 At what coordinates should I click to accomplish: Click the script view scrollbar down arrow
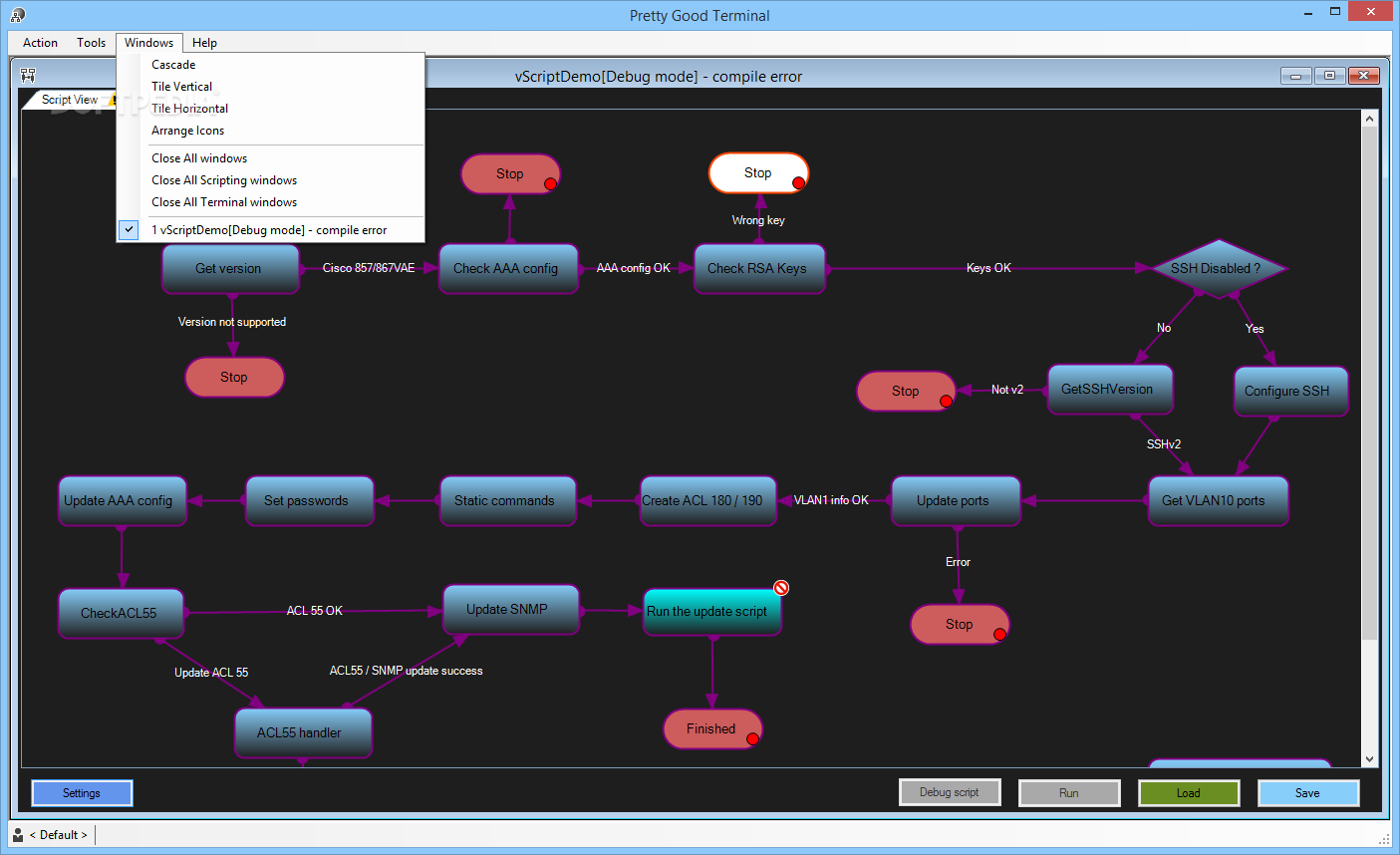point(1369,758)
